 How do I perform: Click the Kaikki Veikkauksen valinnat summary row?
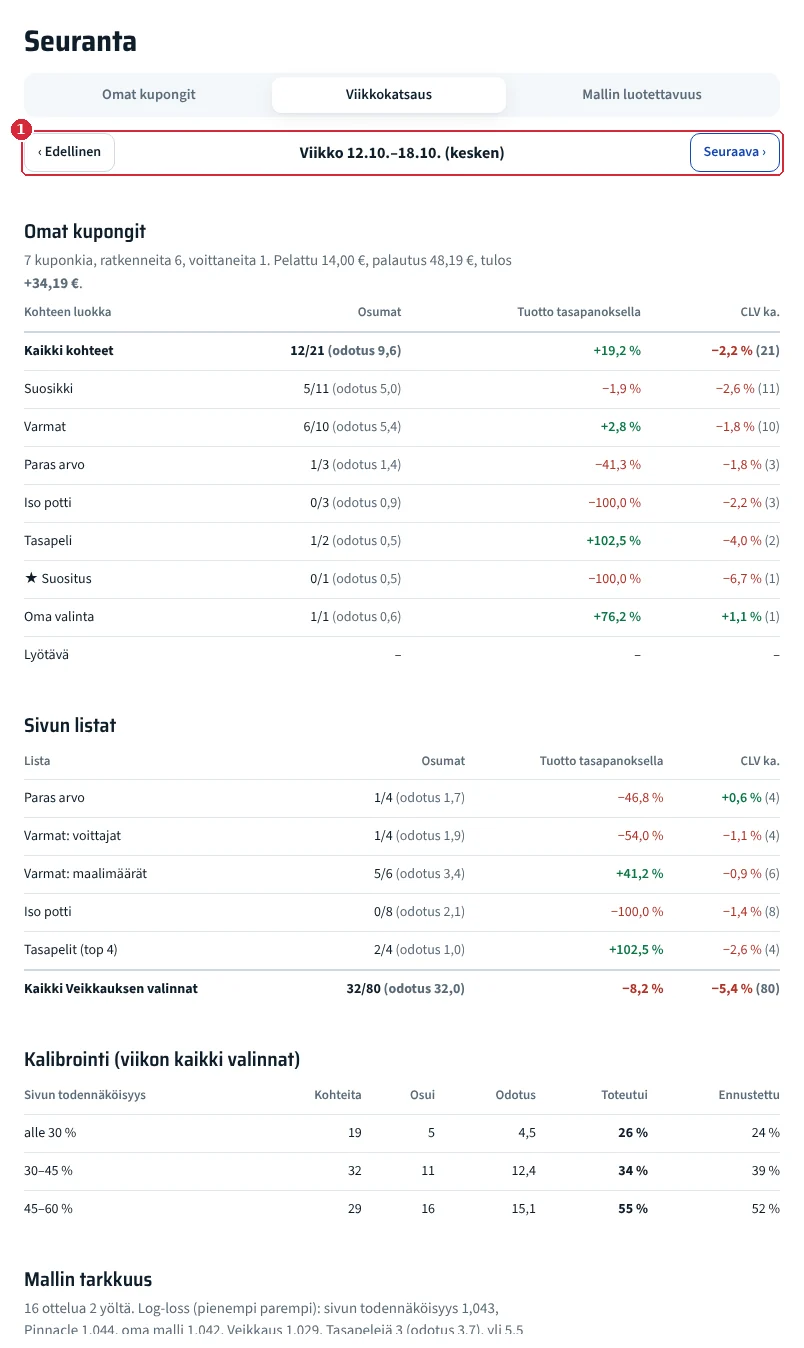click(402, 989)
